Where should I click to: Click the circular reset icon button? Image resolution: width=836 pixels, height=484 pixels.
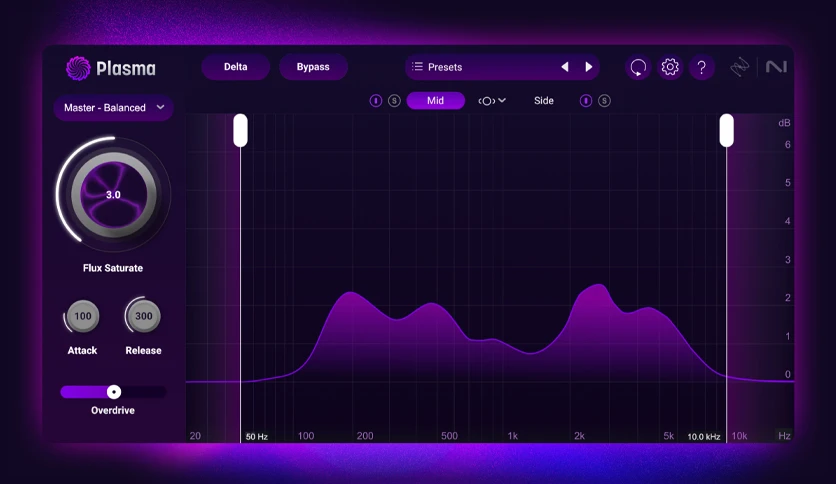[x=638, y=67]
